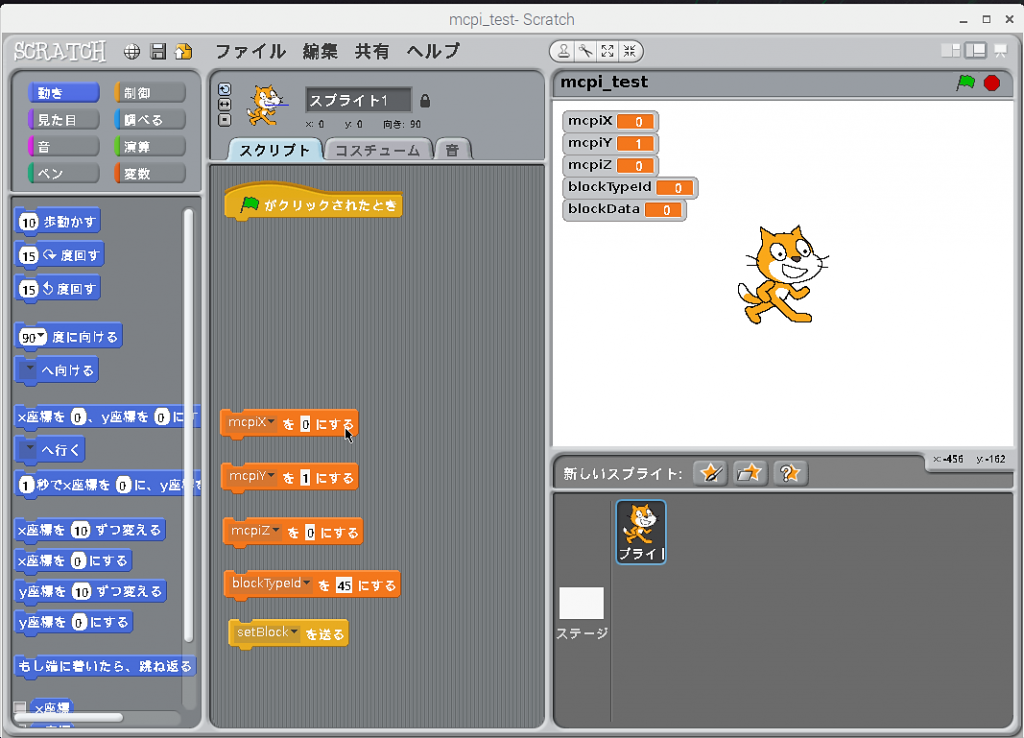Switch to small stage layout
Image resolution: width=1024 pixels, height=738 pixels.
point(951,50)
